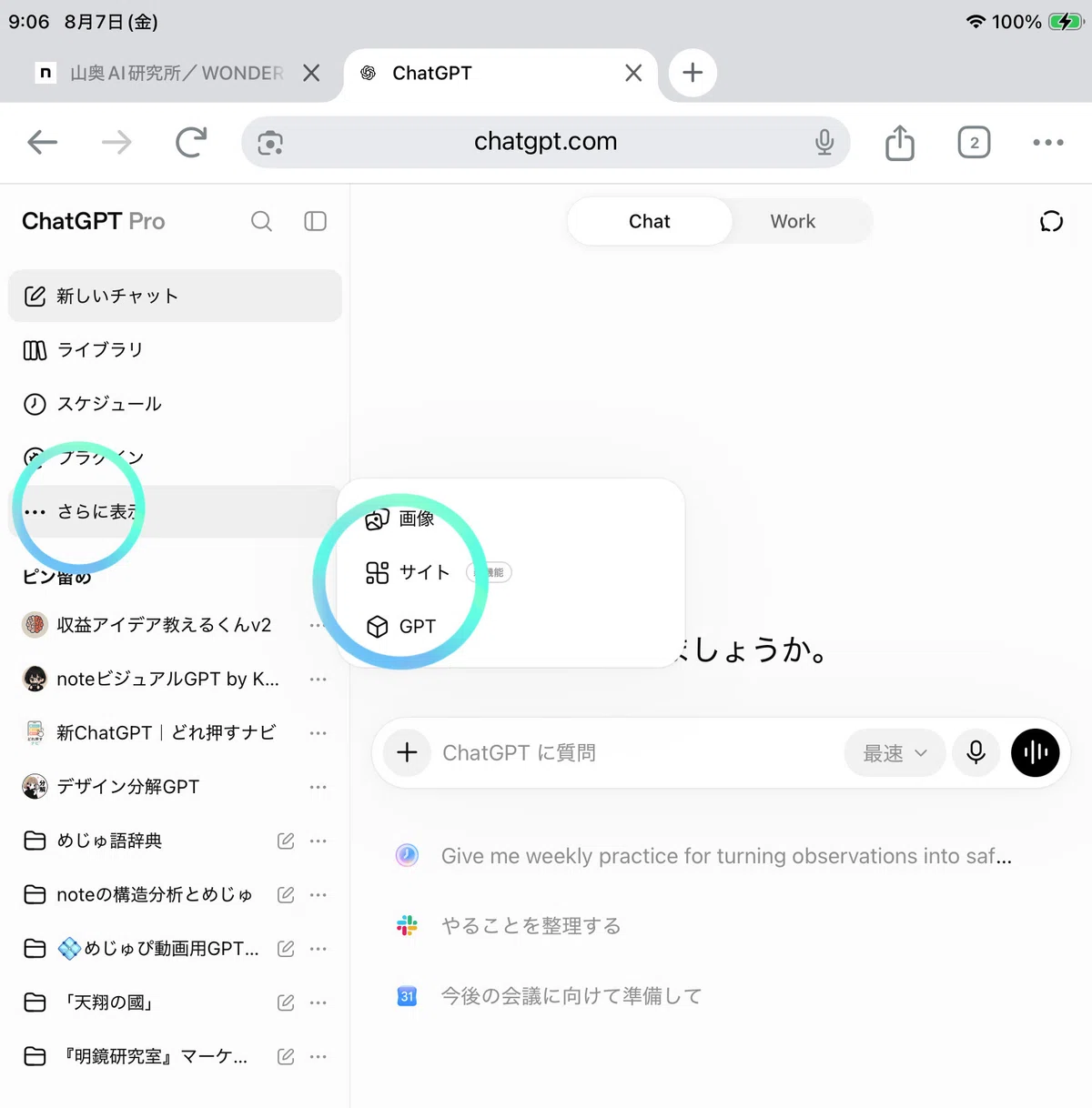The height and width of the screenshot is (1108, 1092).
Task: Open options for 「天翔の國」 project
Action: 318,1002
